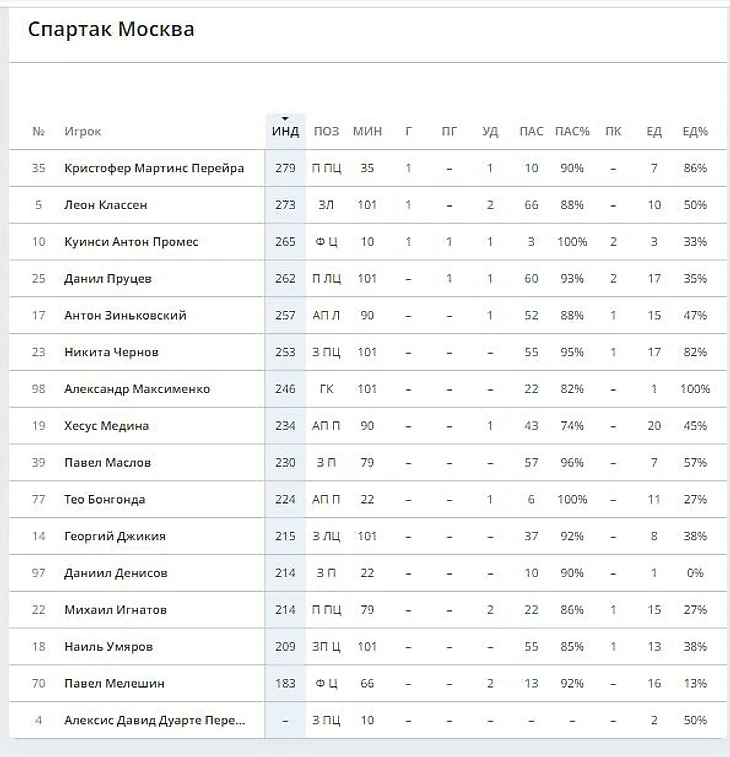Click the Спартак Москва team title

(111, 29)
